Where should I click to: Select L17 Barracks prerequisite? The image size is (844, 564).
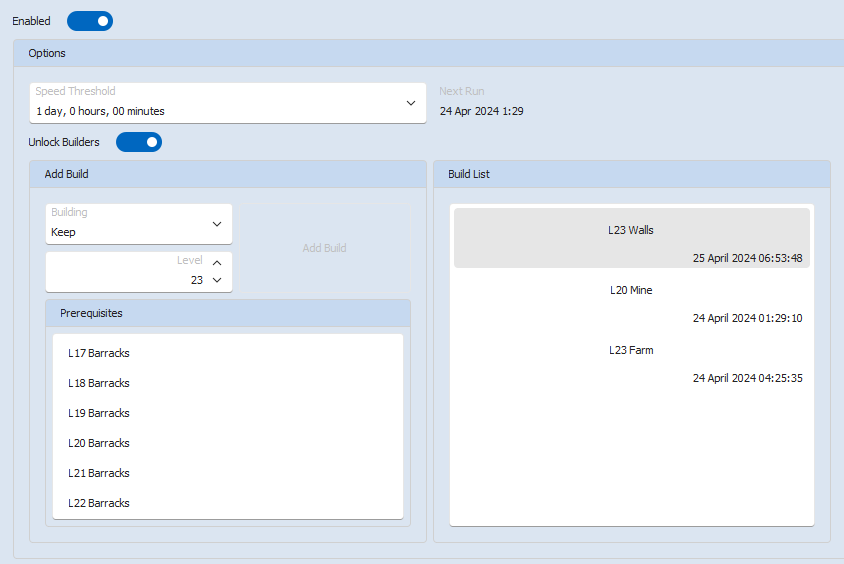point(99,353)
